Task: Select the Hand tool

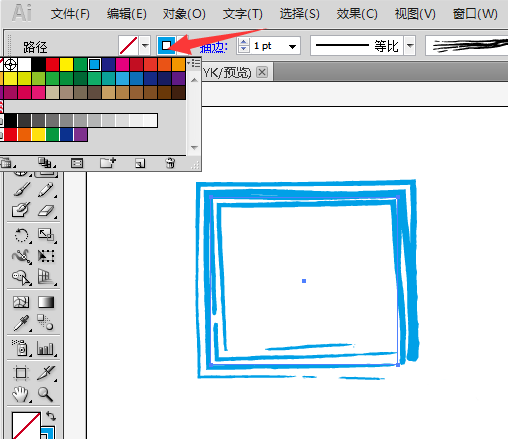Action: 21,394
